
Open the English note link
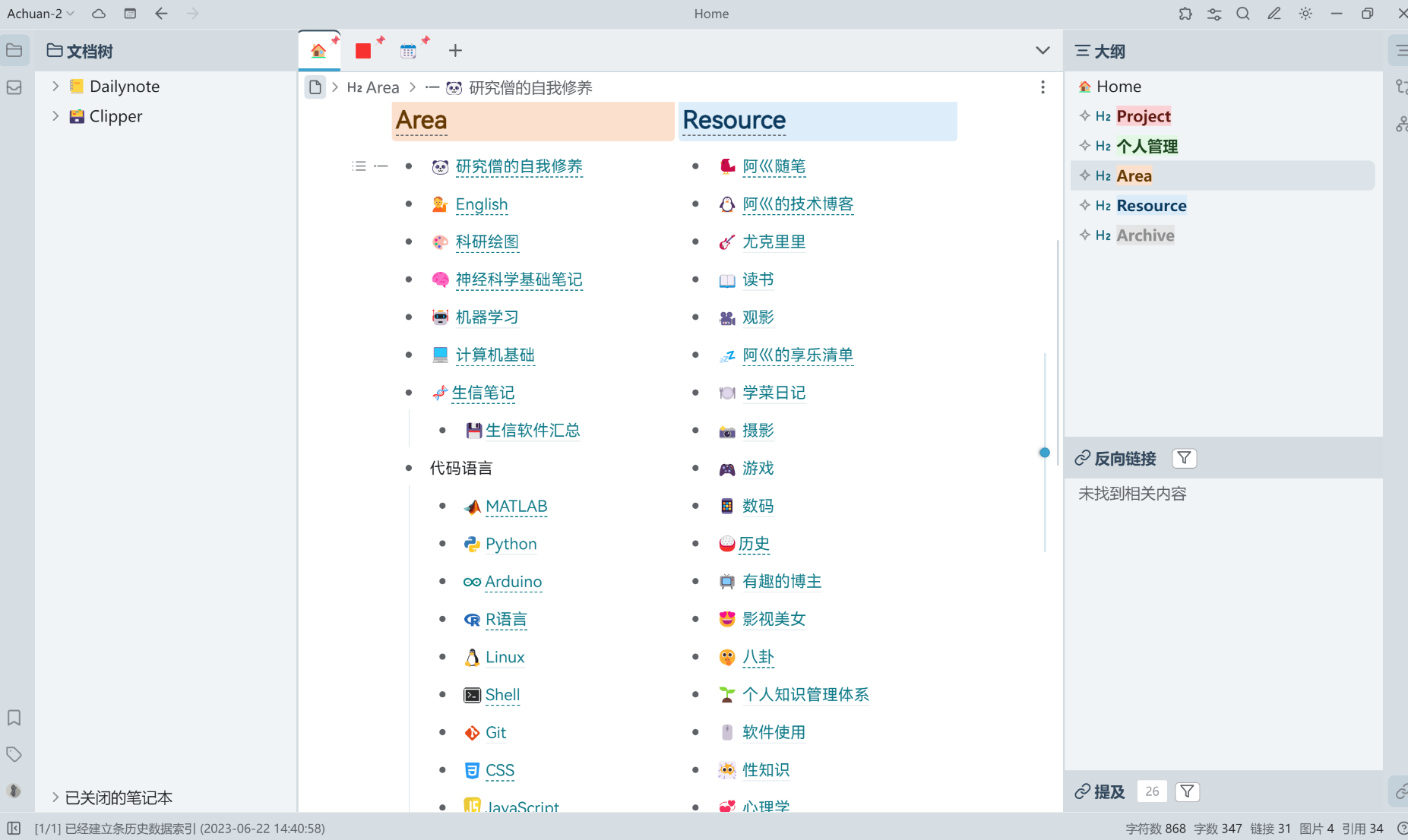[x=481, y=204]
